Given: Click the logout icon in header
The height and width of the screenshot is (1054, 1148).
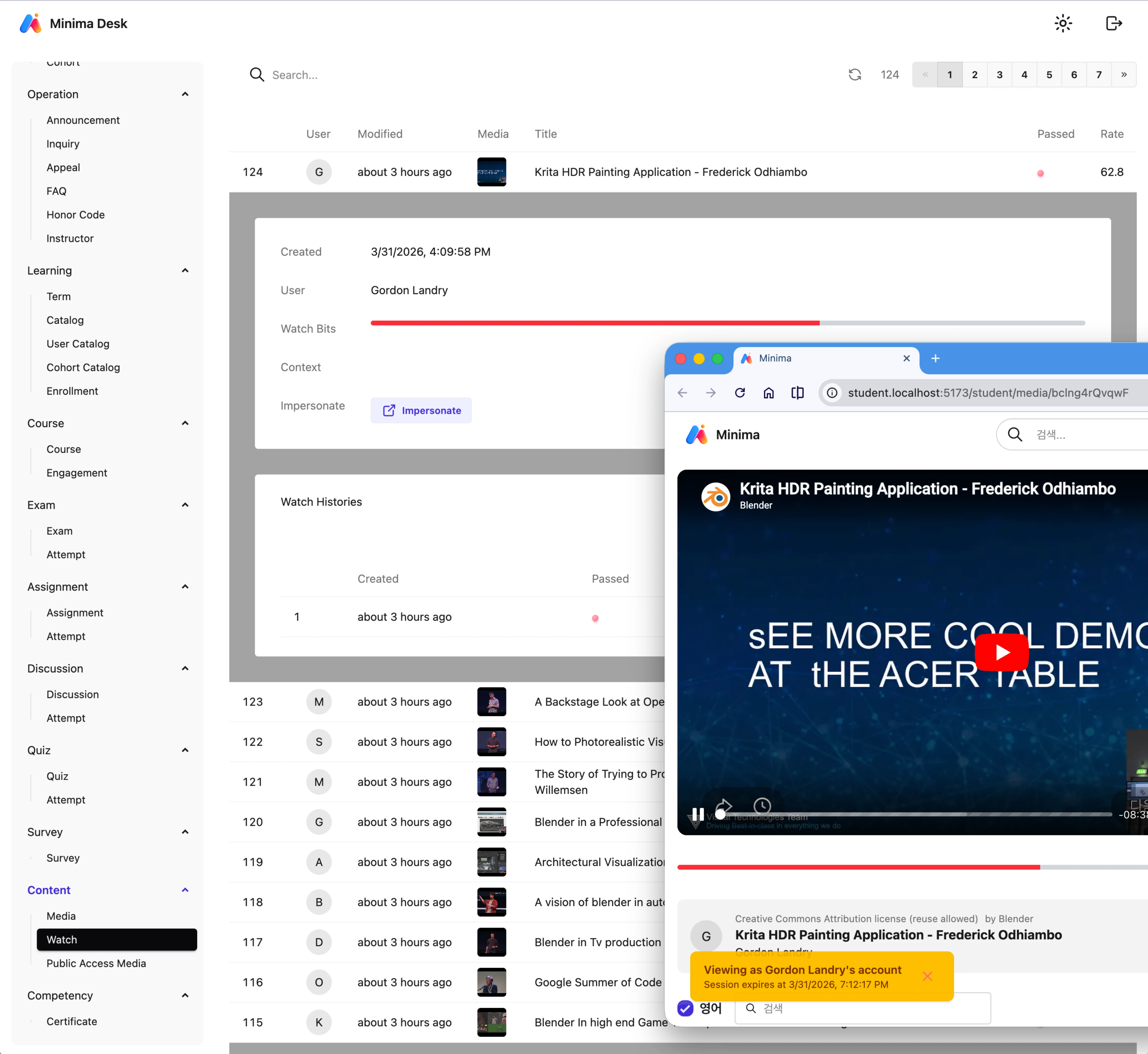Looking at the screenshot, I should click(1113, 23).
